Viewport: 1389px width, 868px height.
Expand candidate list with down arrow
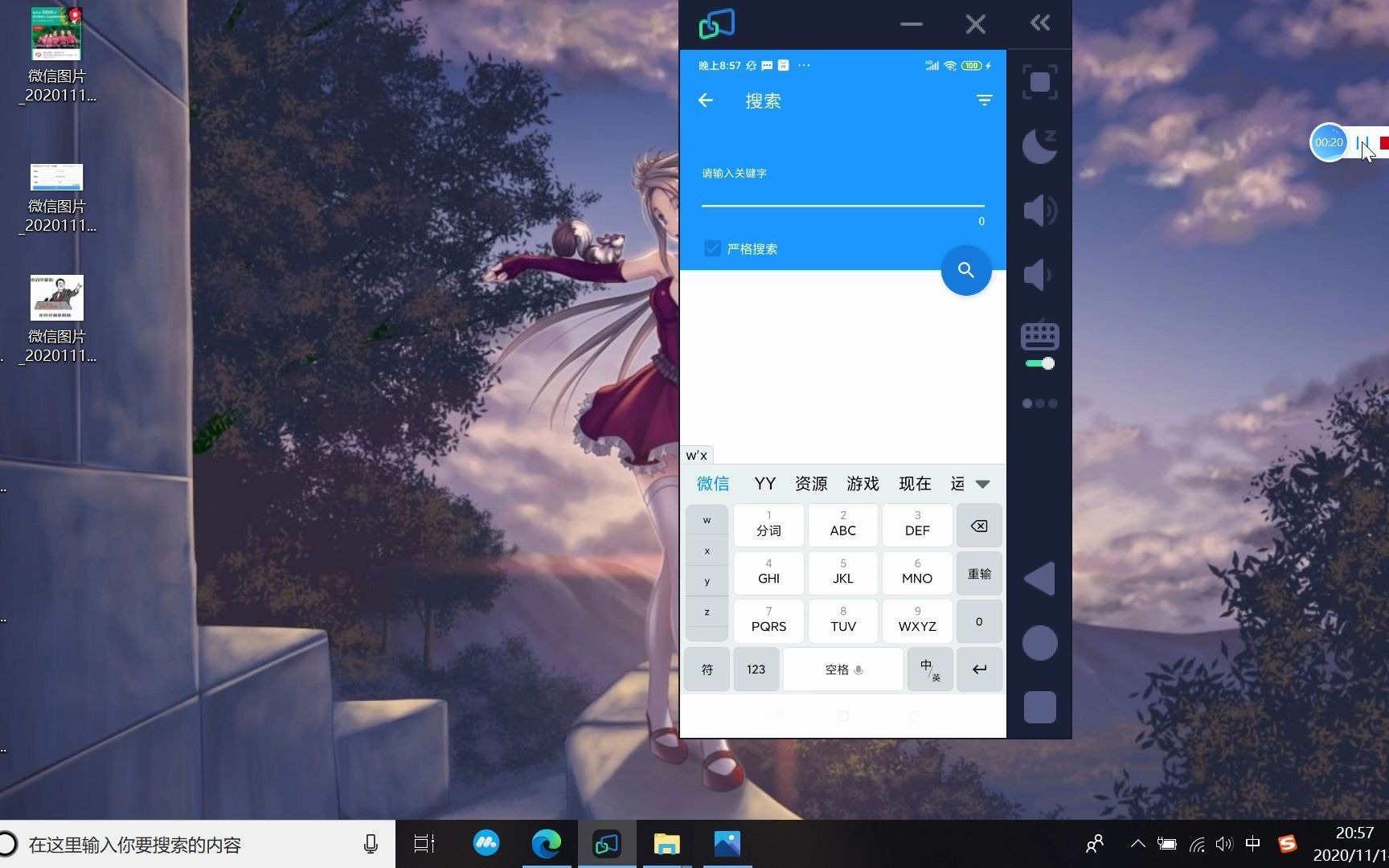[982, 484]
